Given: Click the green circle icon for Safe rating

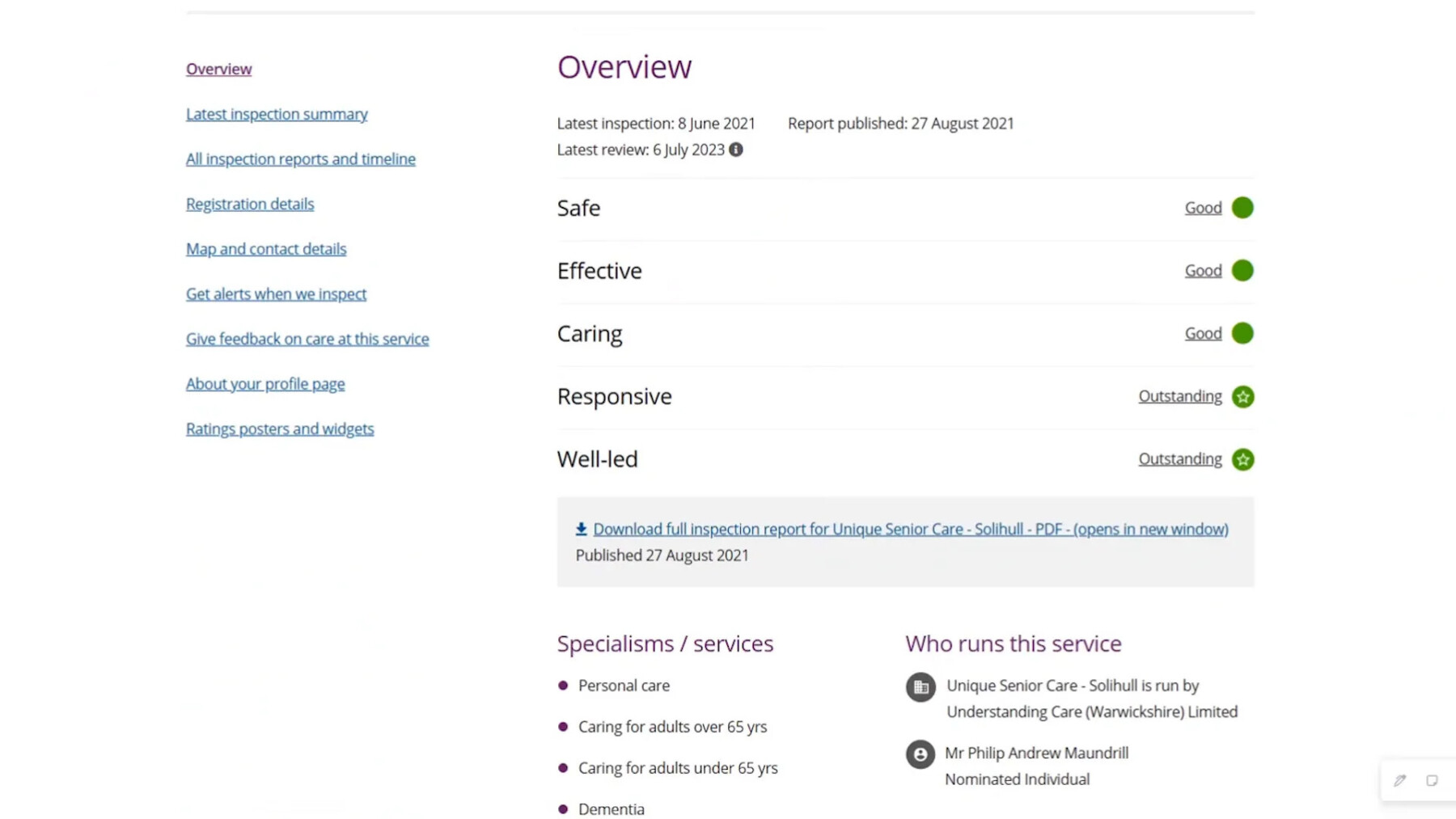Looking at the screenshot, I should pos(1242,208).
